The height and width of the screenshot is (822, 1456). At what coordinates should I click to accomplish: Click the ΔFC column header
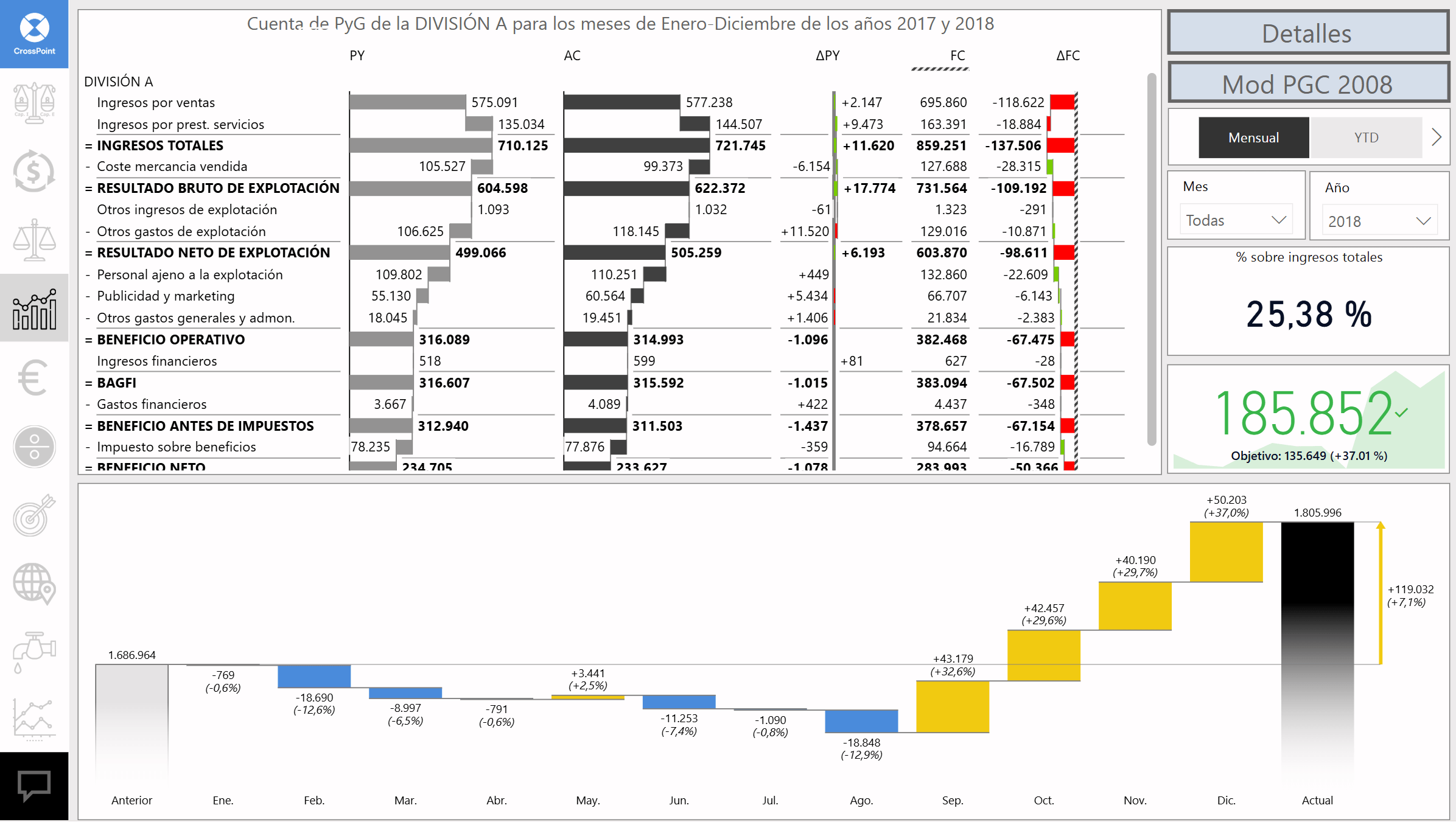pos(1068,55)
